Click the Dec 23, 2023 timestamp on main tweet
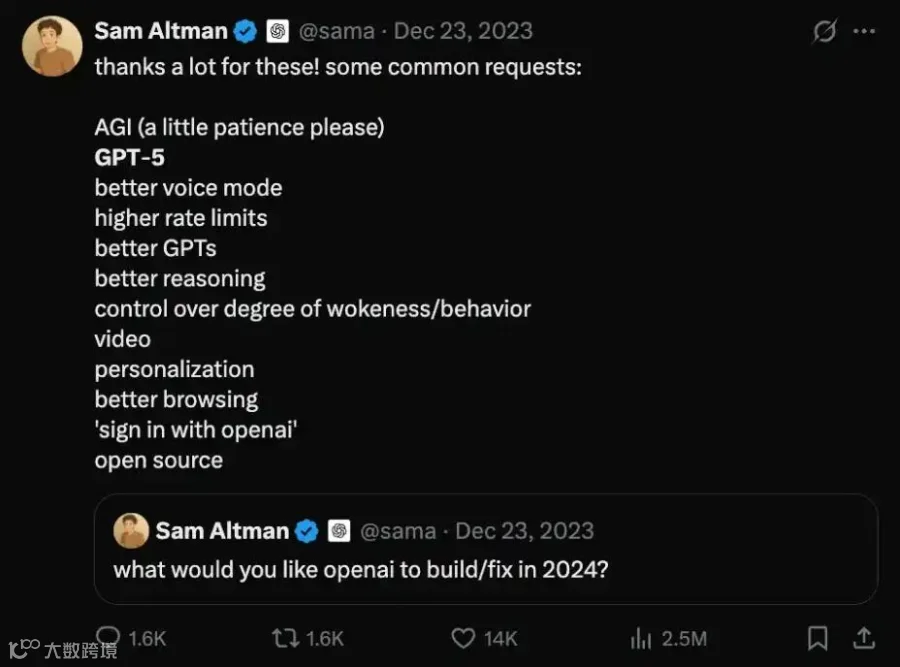 (463, 31)
